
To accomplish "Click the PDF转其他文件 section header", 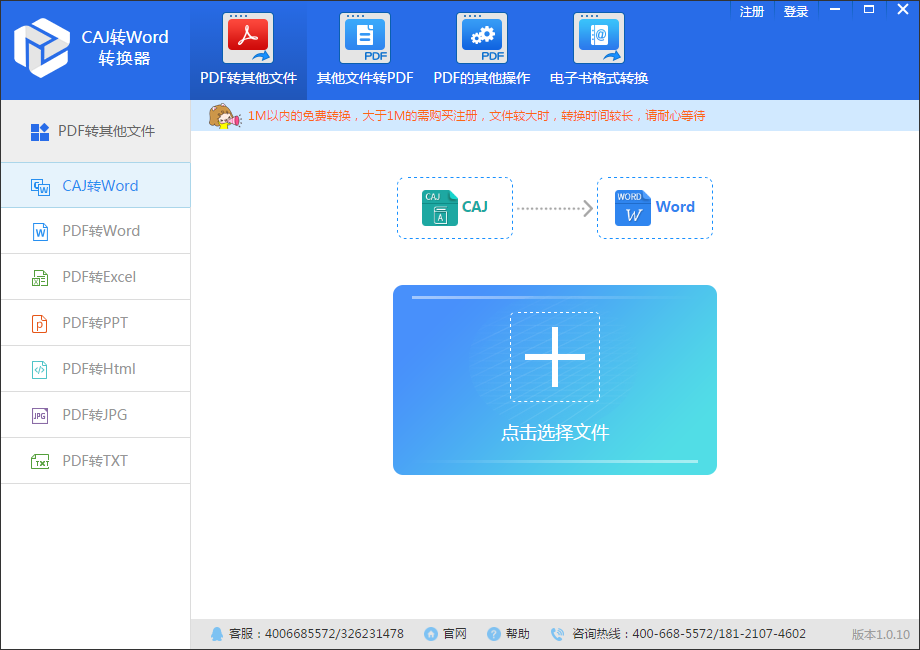I will tap(95, 130).
